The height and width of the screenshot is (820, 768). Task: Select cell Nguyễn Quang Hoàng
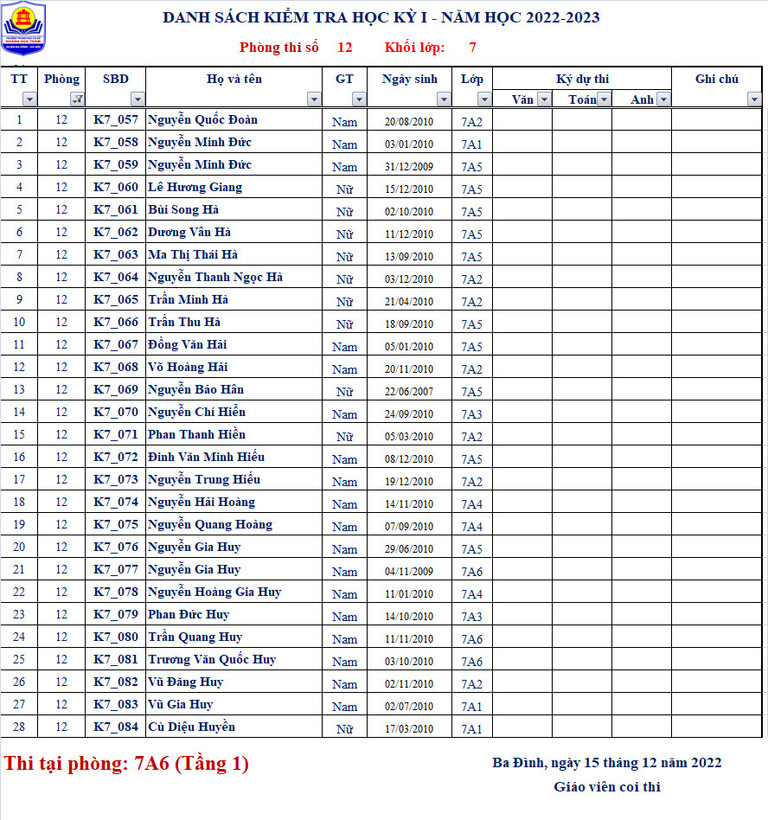tap(234, 525)
